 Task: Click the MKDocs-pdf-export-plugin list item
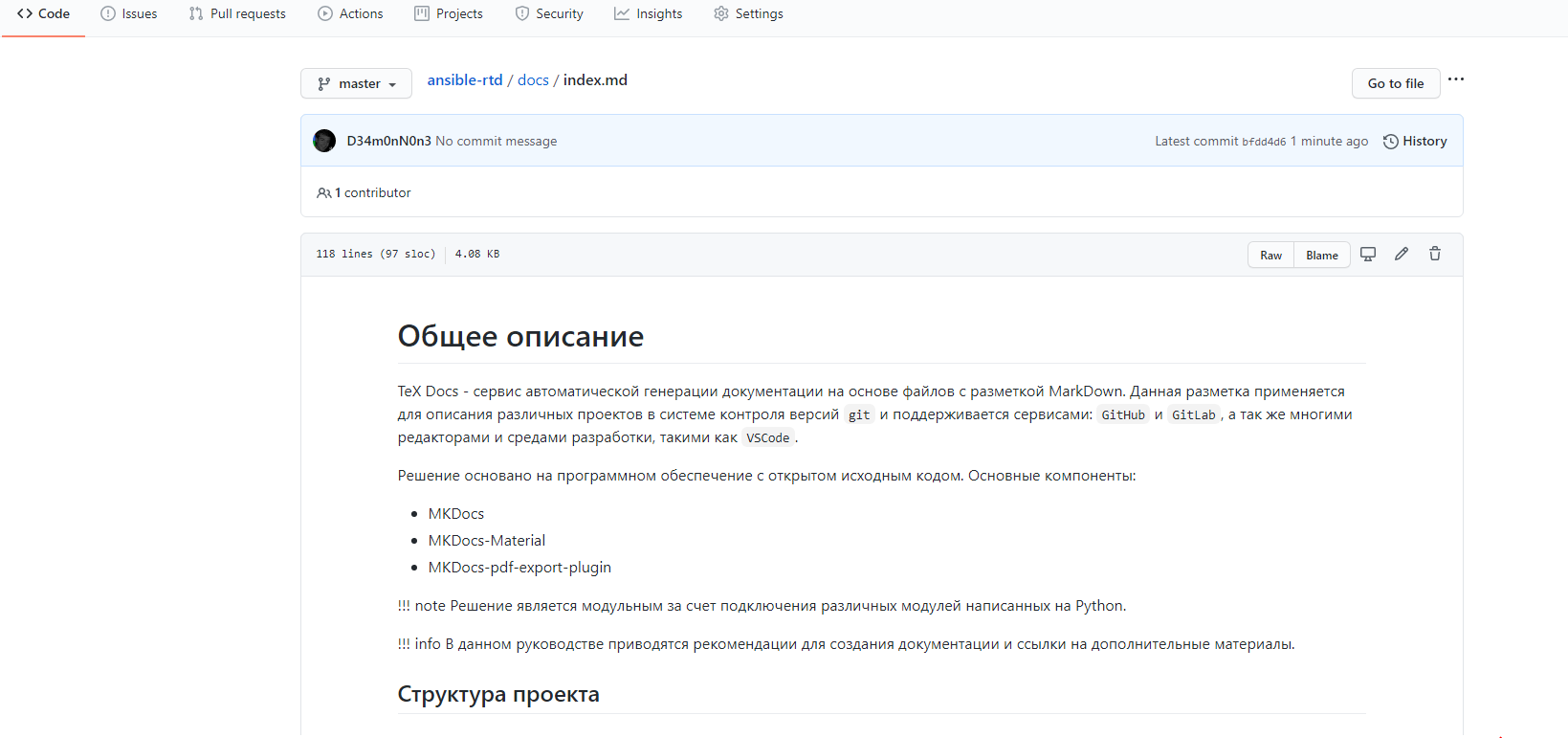519,568
